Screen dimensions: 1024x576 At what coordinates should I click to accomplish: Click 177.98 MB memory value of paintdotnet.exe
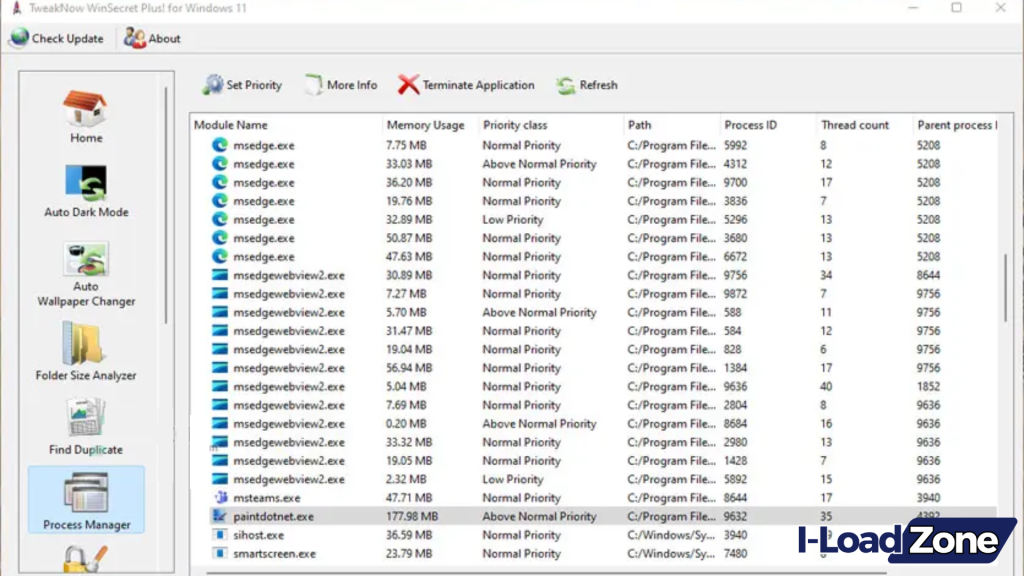point(411,517)
